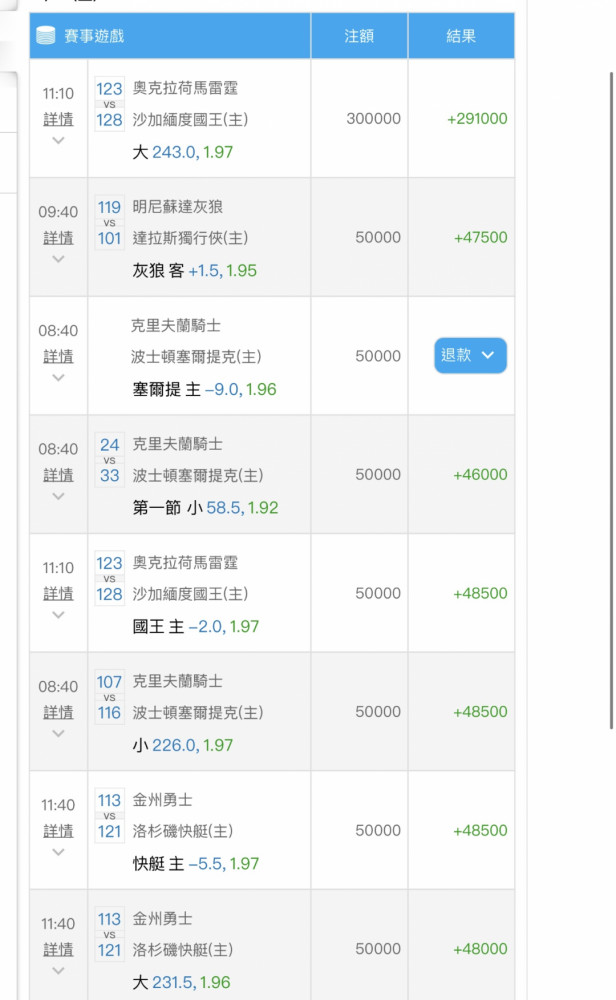Open 詳情 for the 快艇 主 -5.5 bet
Image resolution: width=616 pixels, height=1000 pixels.
click(58, 830)
